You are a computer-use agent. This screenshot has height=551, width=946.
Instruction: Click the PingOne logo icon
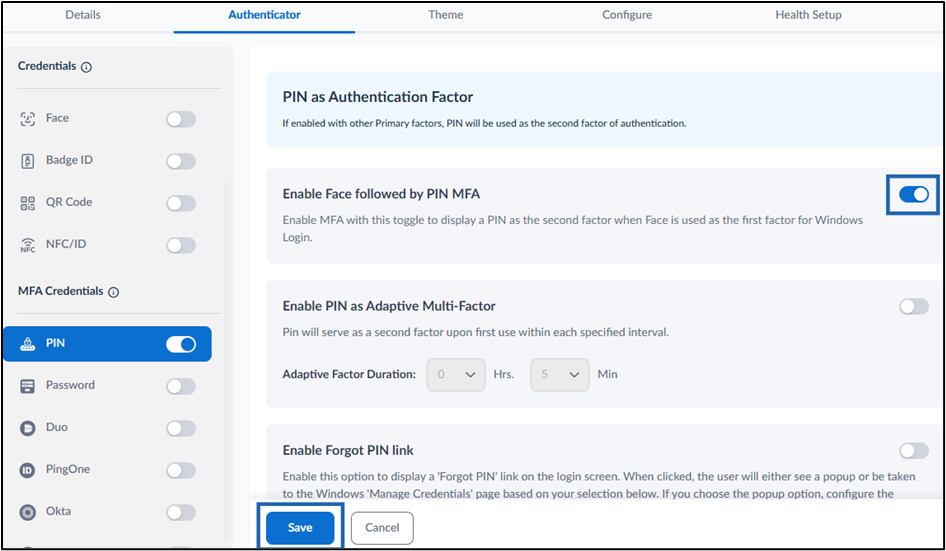click(28, 470)
